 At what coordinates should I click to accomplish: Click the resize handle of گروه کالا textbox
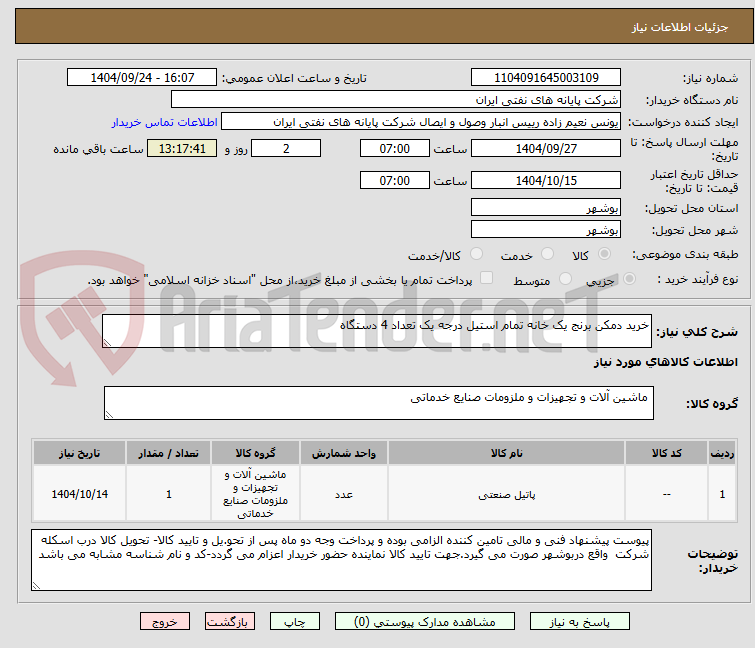(109, 415)
